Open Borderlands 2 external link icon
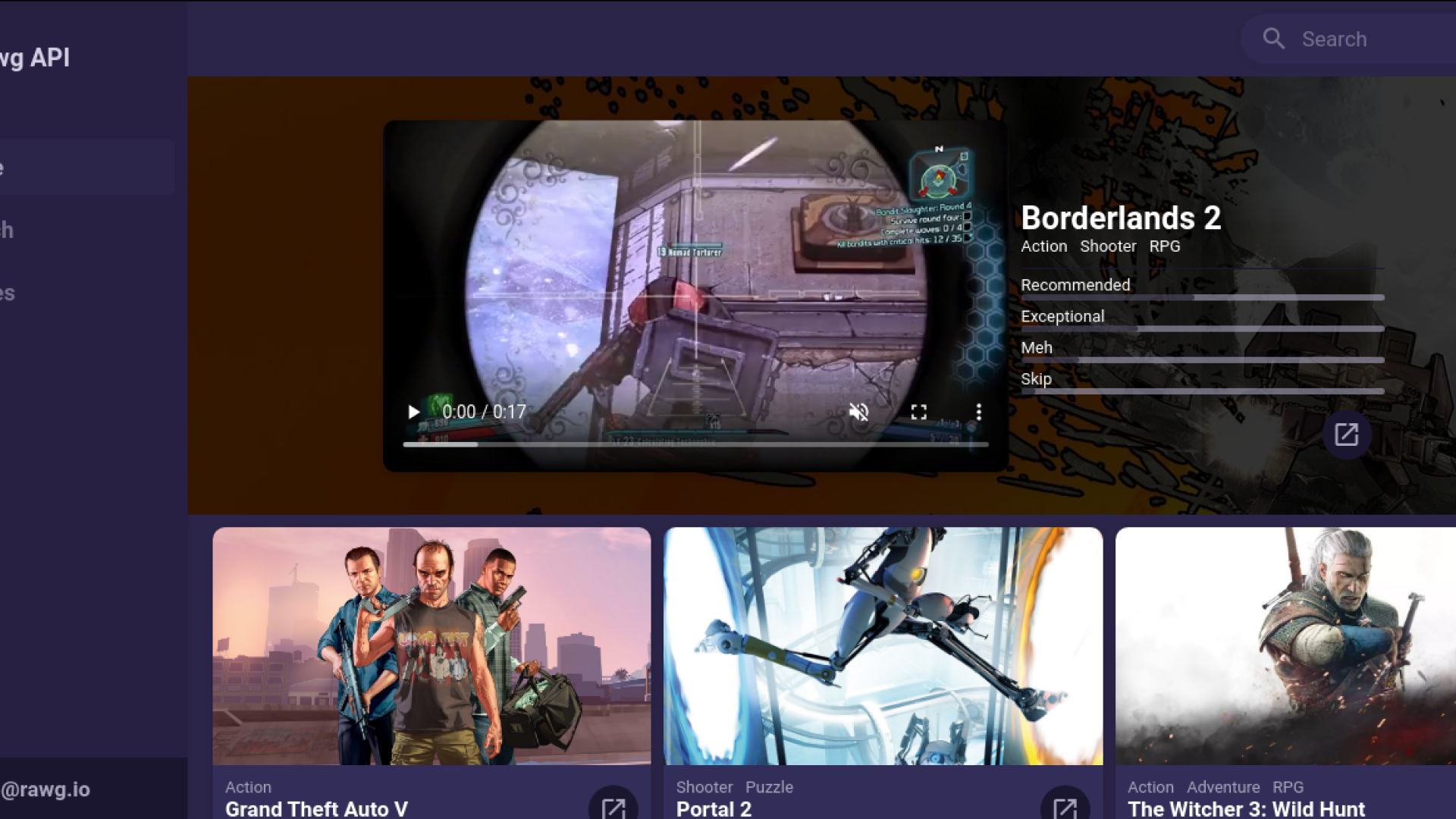The image size is (1456, 819). pos(1346,435)
